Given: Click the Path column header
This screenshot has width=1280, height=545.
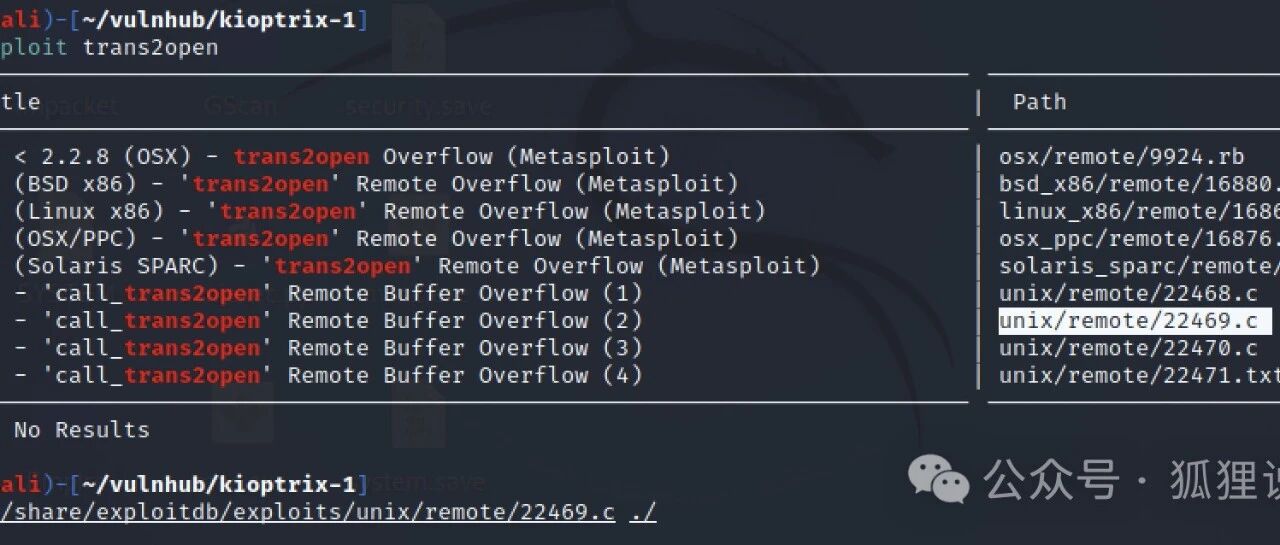Looking at the screenshot, I should pos(1039,102).
